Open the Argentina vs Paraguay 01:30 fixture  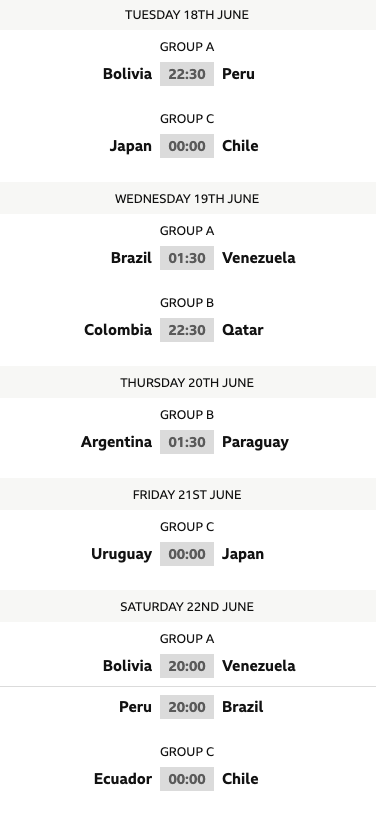tap(187, 442)
